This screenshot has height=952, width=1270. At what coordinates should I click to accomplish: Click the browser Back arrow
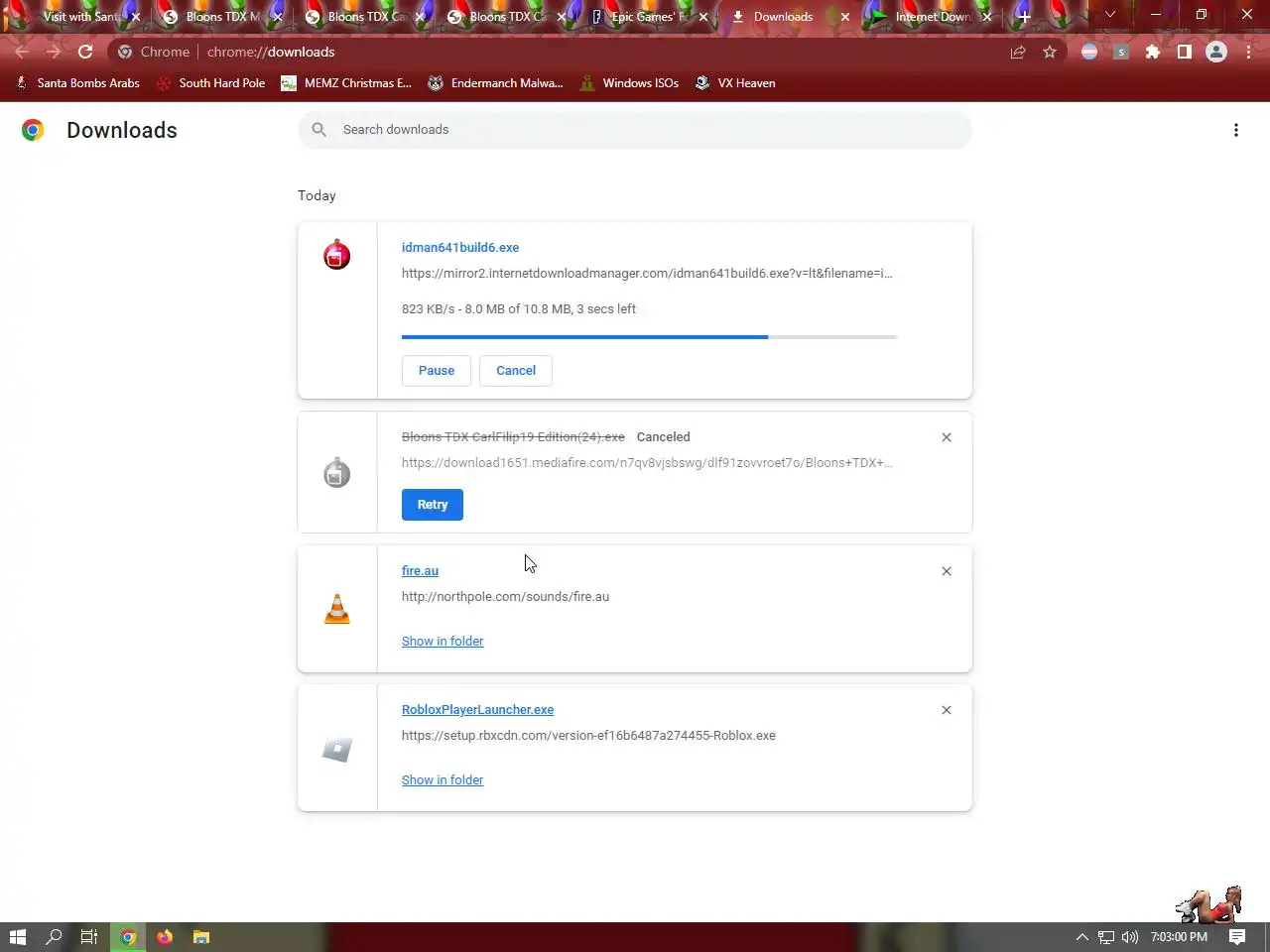(22, 52)
